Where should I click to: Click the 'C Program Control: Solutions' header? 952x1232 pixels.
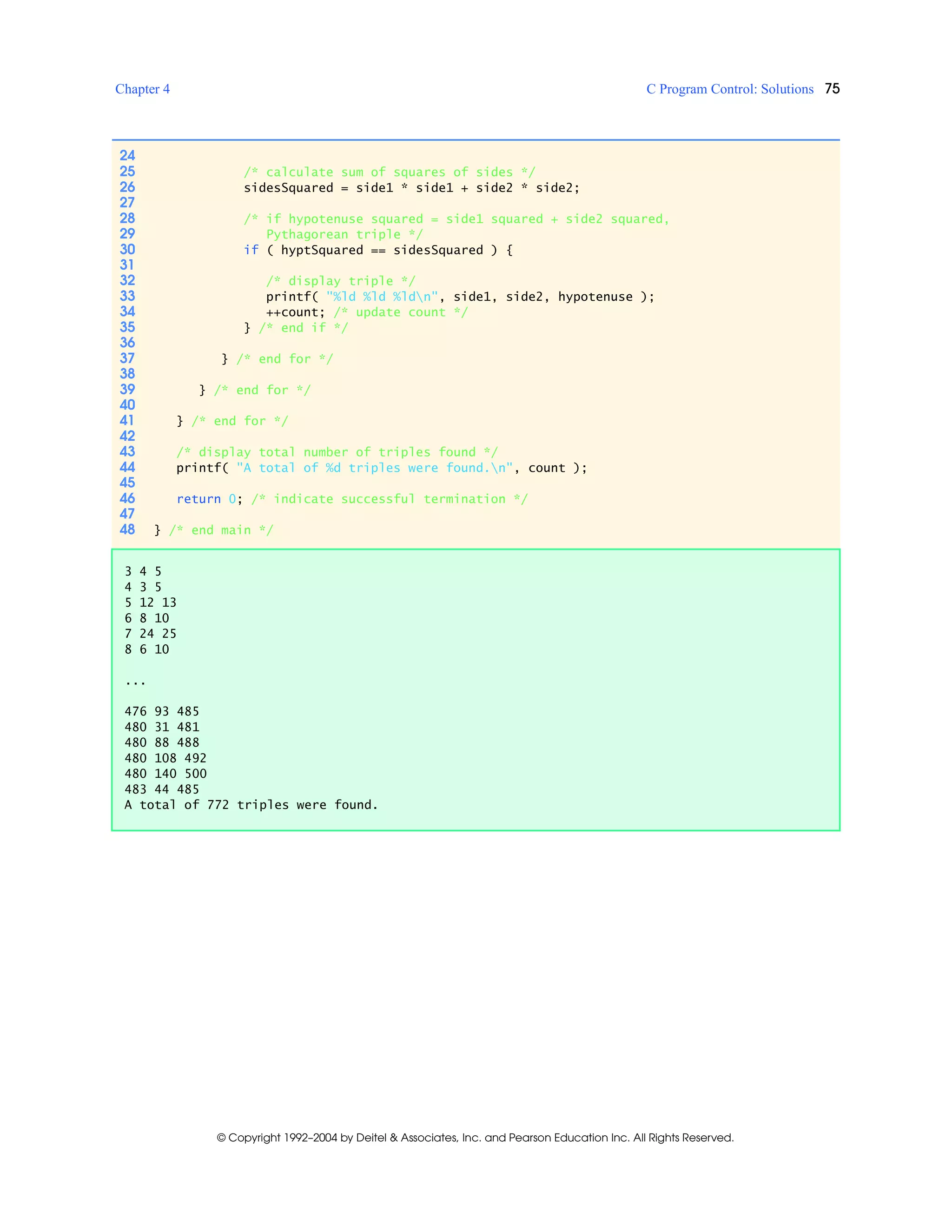pyautogui.click(x=729, y=89)
